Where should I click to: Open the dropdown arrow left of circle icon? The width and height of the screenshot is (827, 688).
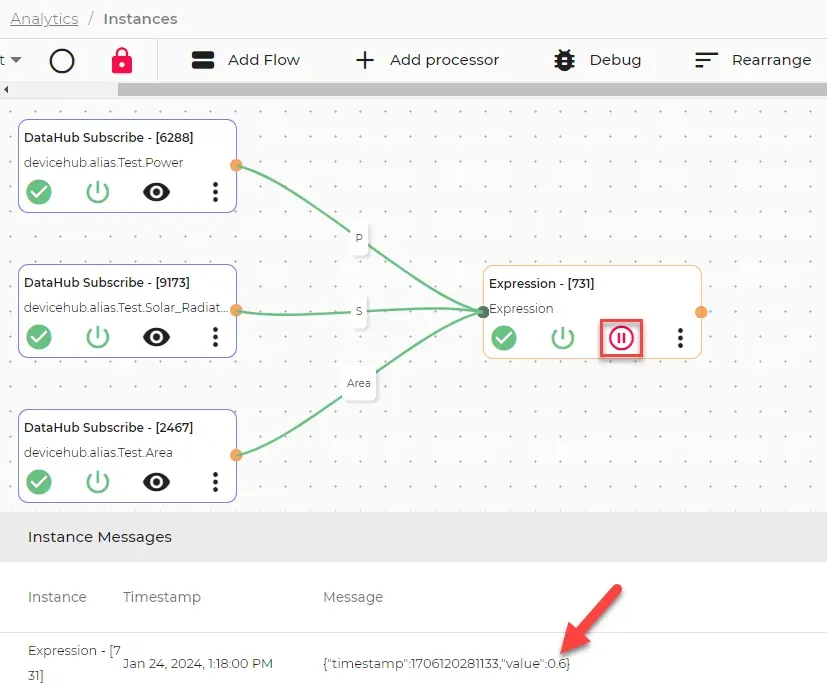coord(16,60)
